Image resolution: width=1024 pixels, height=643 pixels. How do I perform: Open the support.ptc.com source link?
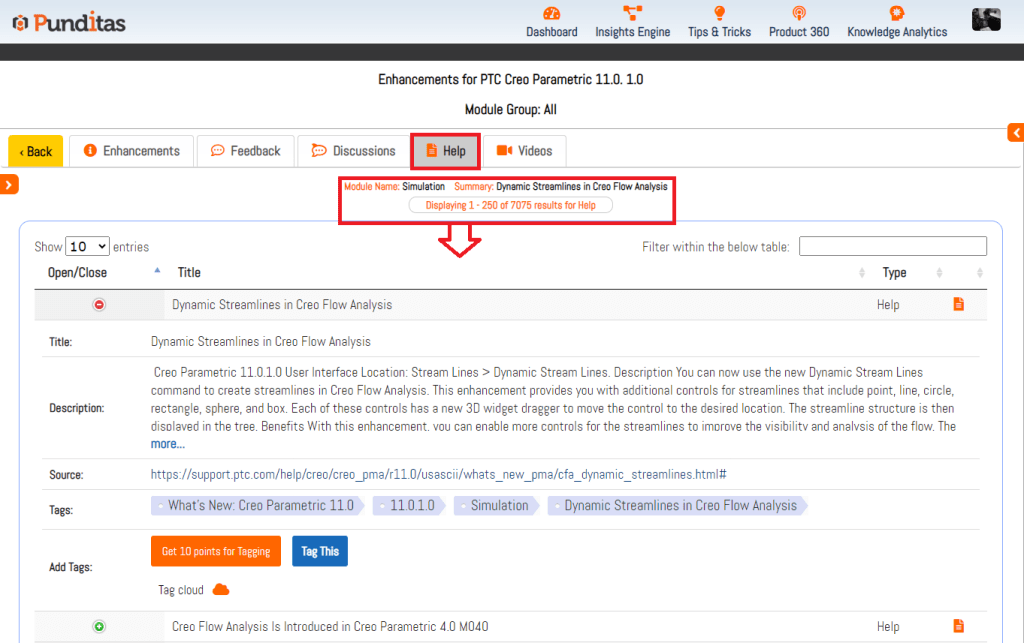click(x=438, y=474)
